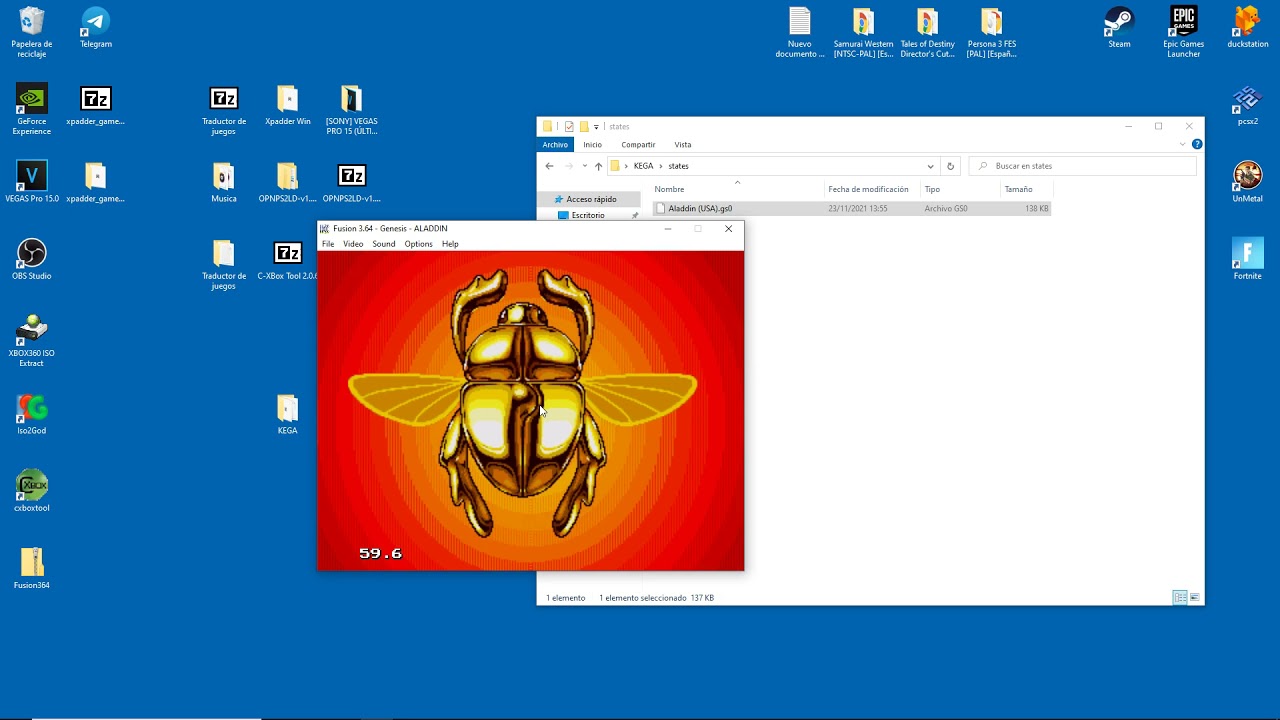Open Acceso rápido in the navigation pane
Image resolution: width=1280 pixels, height=720 pixels.
591,199
